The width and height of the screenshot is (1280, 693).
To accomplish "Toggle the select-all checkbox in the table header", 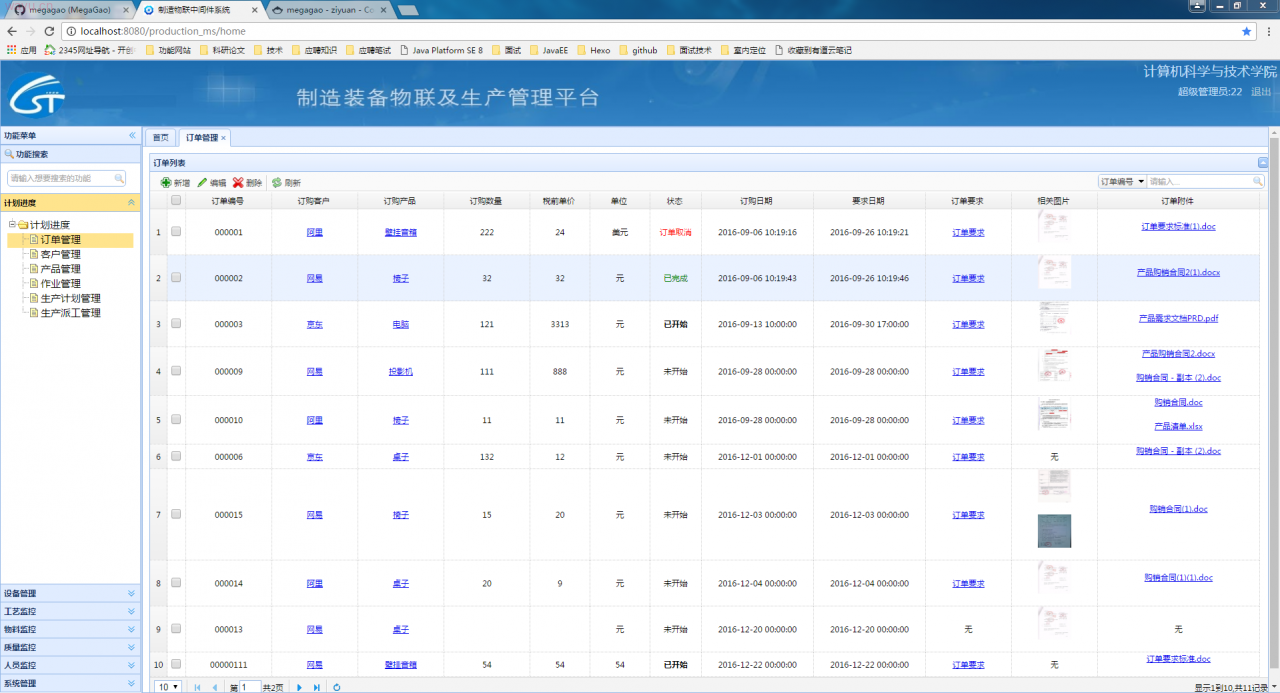I will pos(176,200).
